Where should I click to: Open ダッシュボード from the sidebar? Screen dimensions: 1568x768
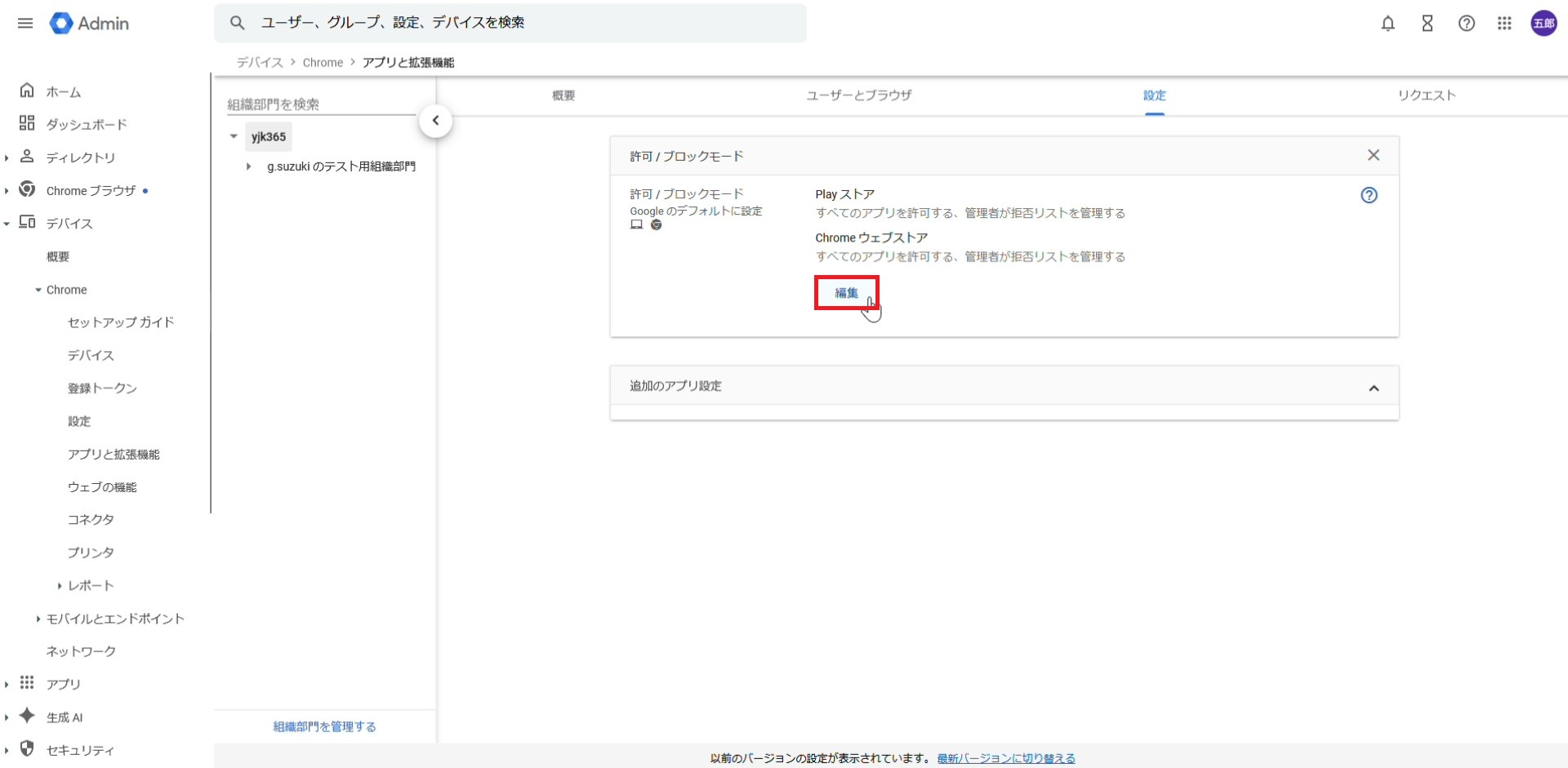tap(86, 124)
